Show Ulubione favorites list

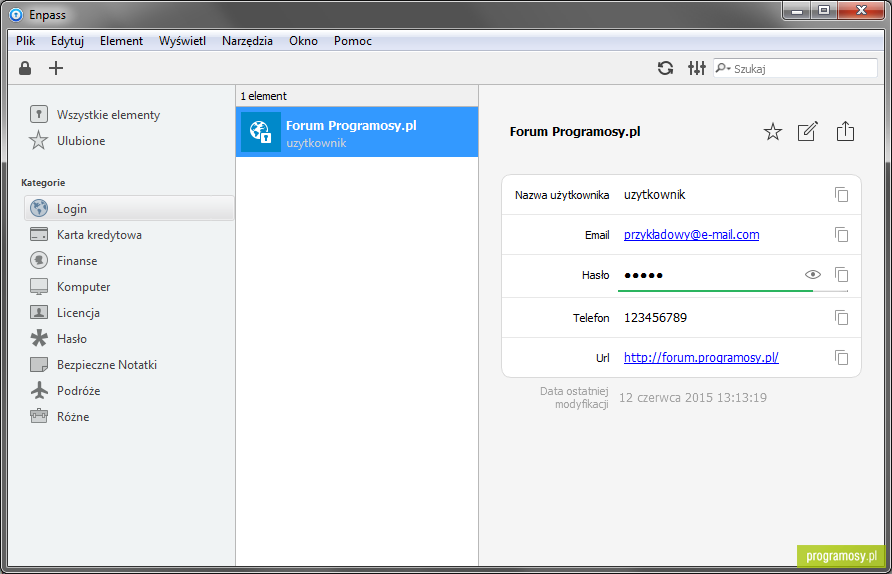[x=67, y=141]
